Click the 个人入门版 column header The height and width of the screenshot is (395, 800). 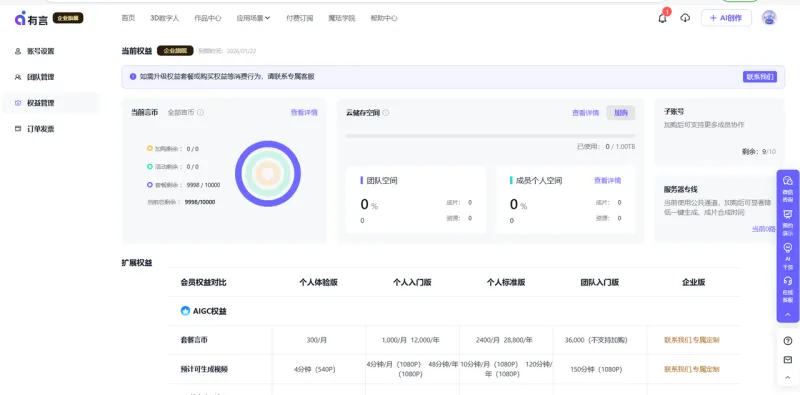coord(412,282)
